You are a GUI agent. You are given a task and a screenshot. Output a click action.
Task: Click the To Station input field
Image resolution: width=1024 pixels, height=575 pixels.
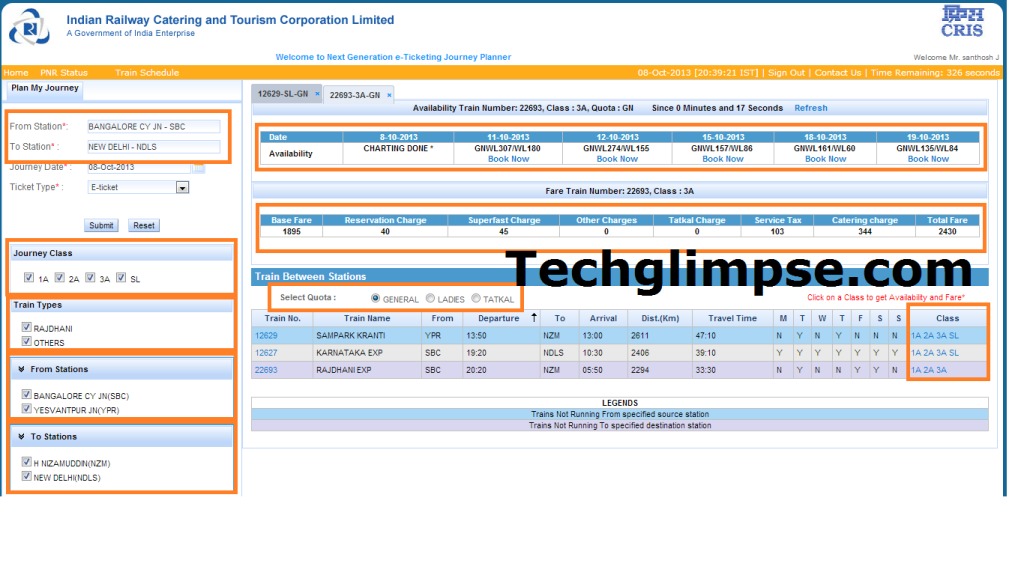(153, 147)
